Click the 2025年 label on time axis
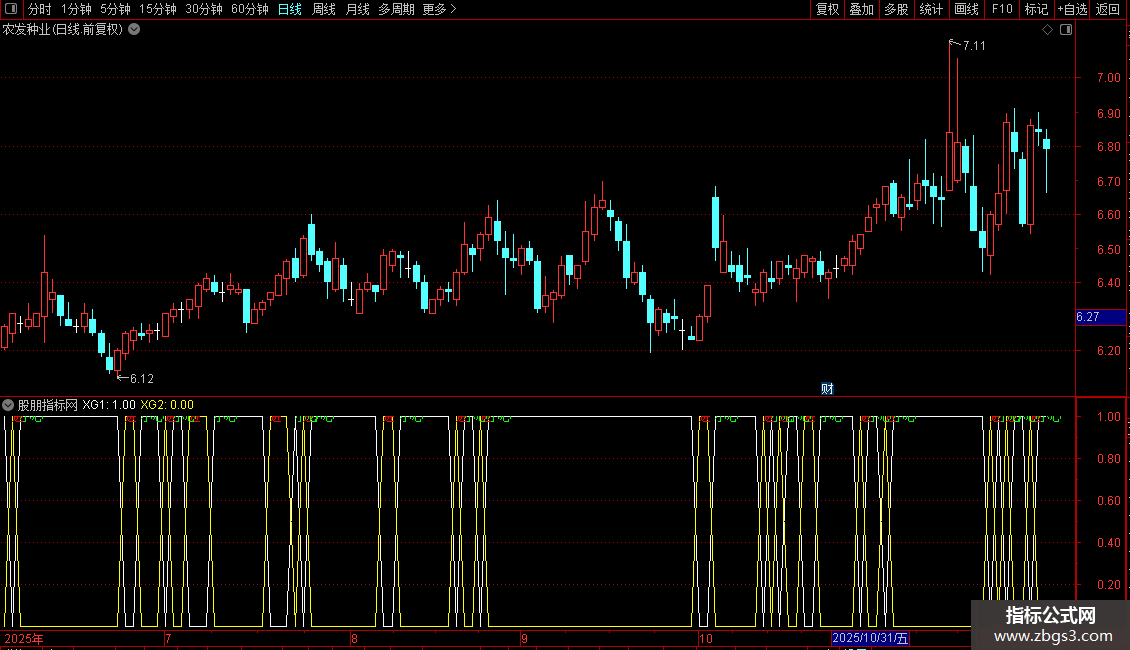The image size is (1130, 650). point(24,638)
